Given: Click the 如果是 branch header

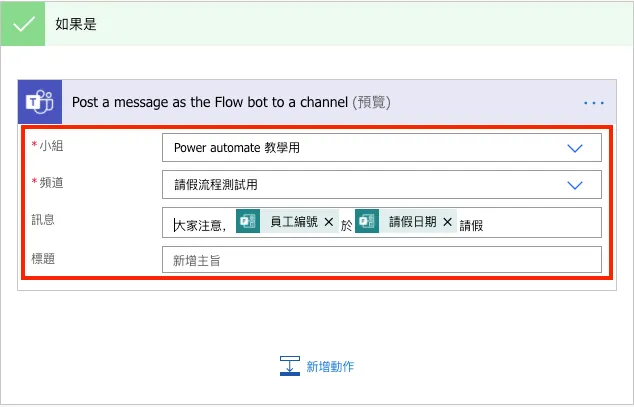Looking at the screenshot, I should [x=317, y=24].
